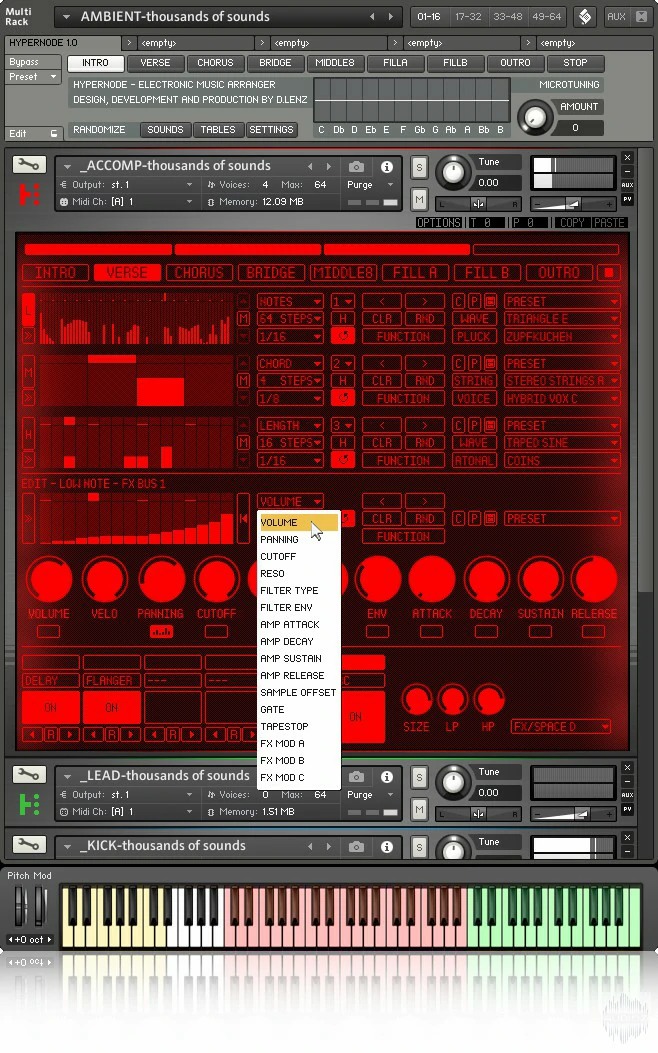Click keyboard octave shift +0 oct control

coord(30,940)
